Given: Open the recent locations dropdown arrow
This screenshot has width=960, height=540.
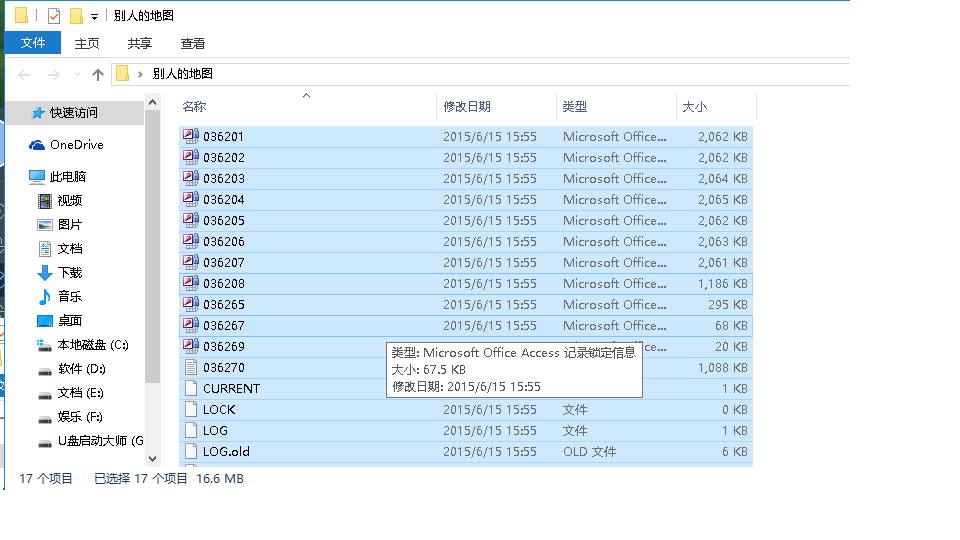Looking at the screenshot, I should 77,75.
